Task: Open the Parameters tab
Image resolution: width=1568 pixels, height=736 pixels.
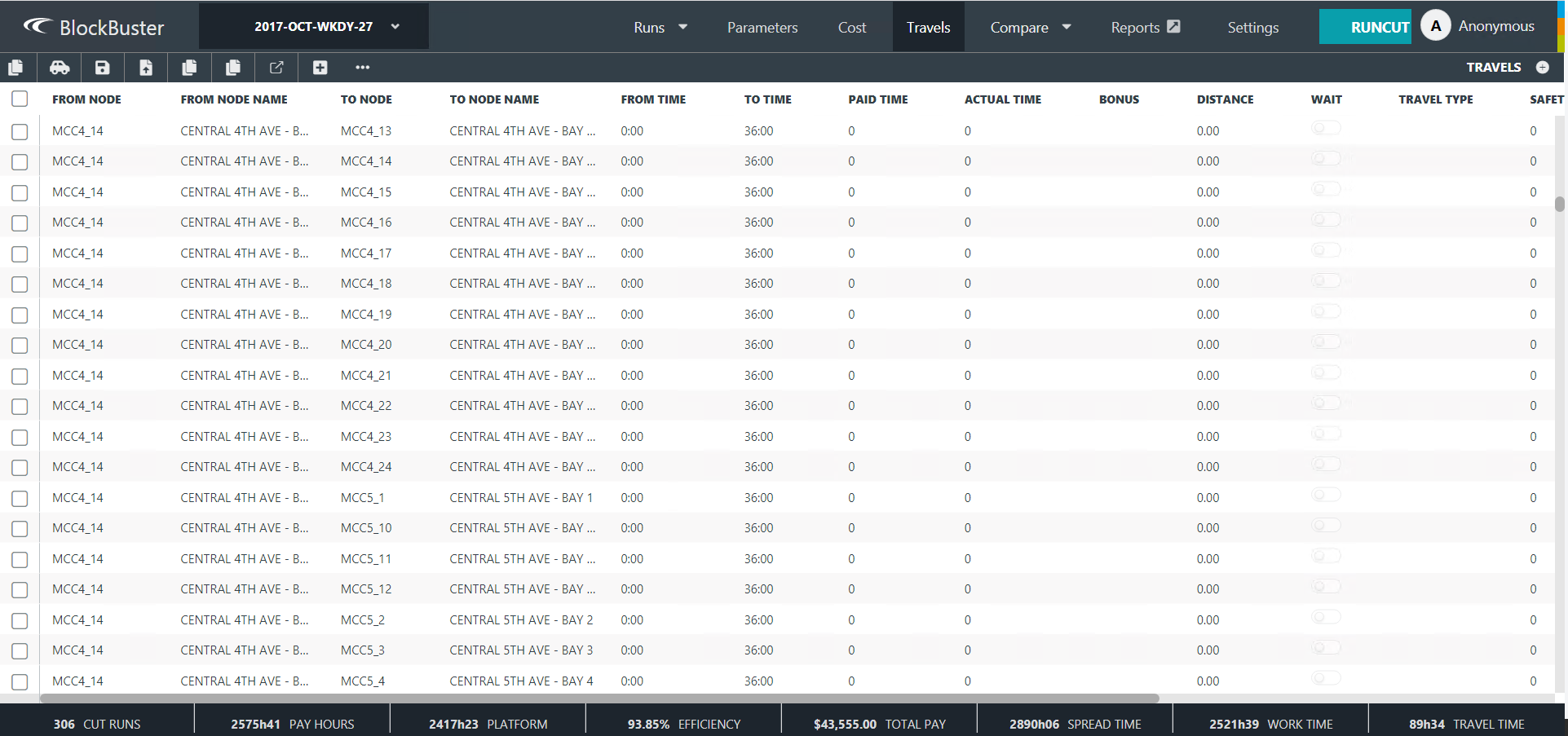Action: tap(762, 27)
